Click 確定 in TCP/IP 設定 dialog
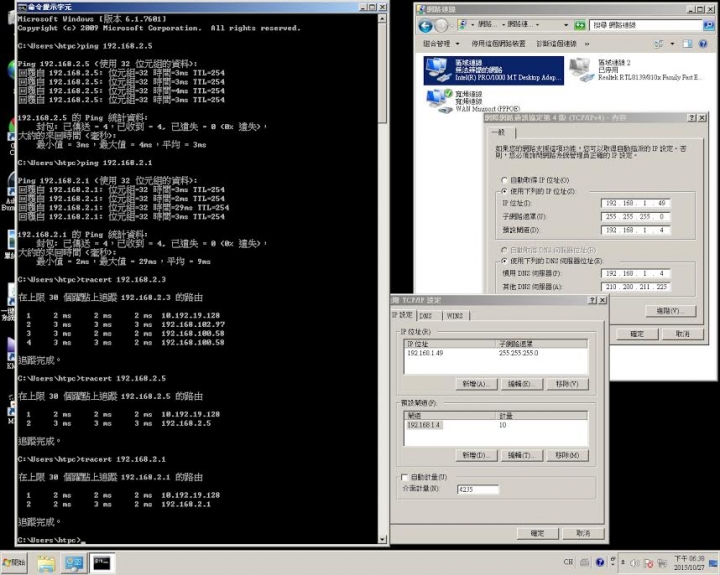Screen dimensions: 720x575 (538, 534)
